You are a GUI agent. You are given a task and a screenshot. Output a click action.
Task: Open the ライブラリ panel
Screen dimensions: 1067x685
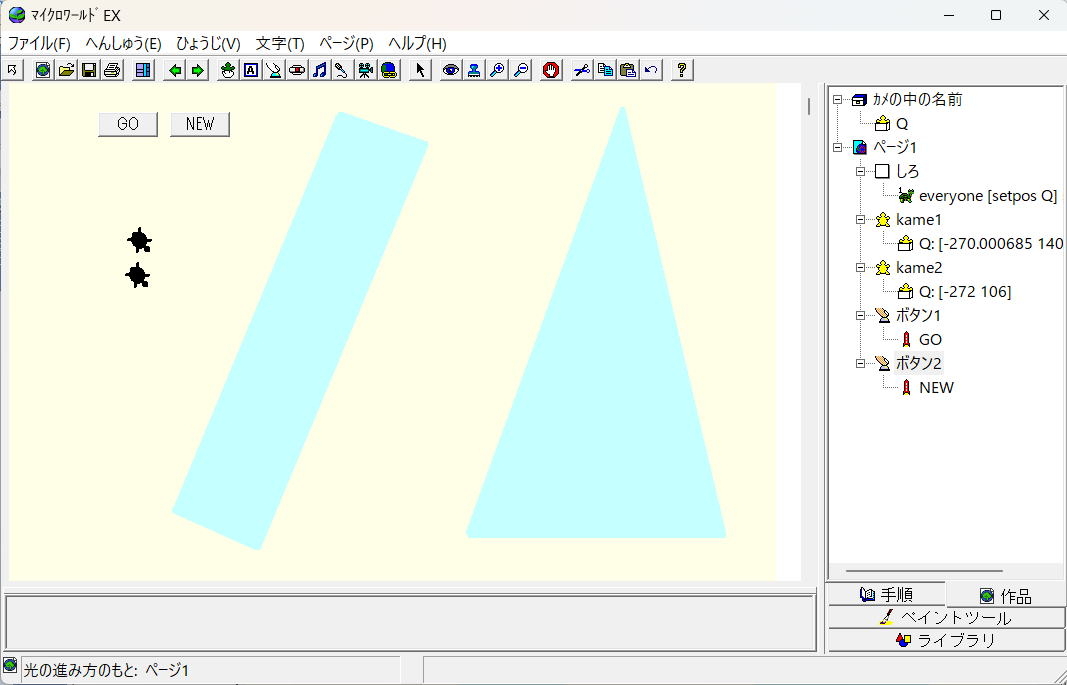947,640
